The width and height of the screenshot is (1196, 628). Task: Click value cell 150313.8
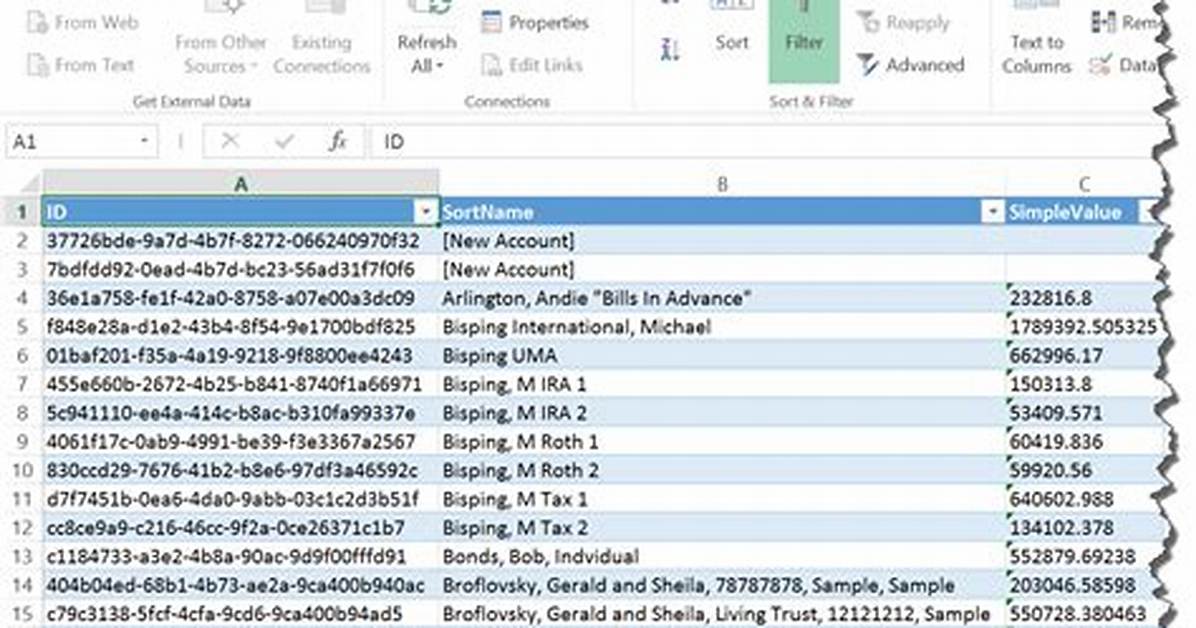(1083, 385)
